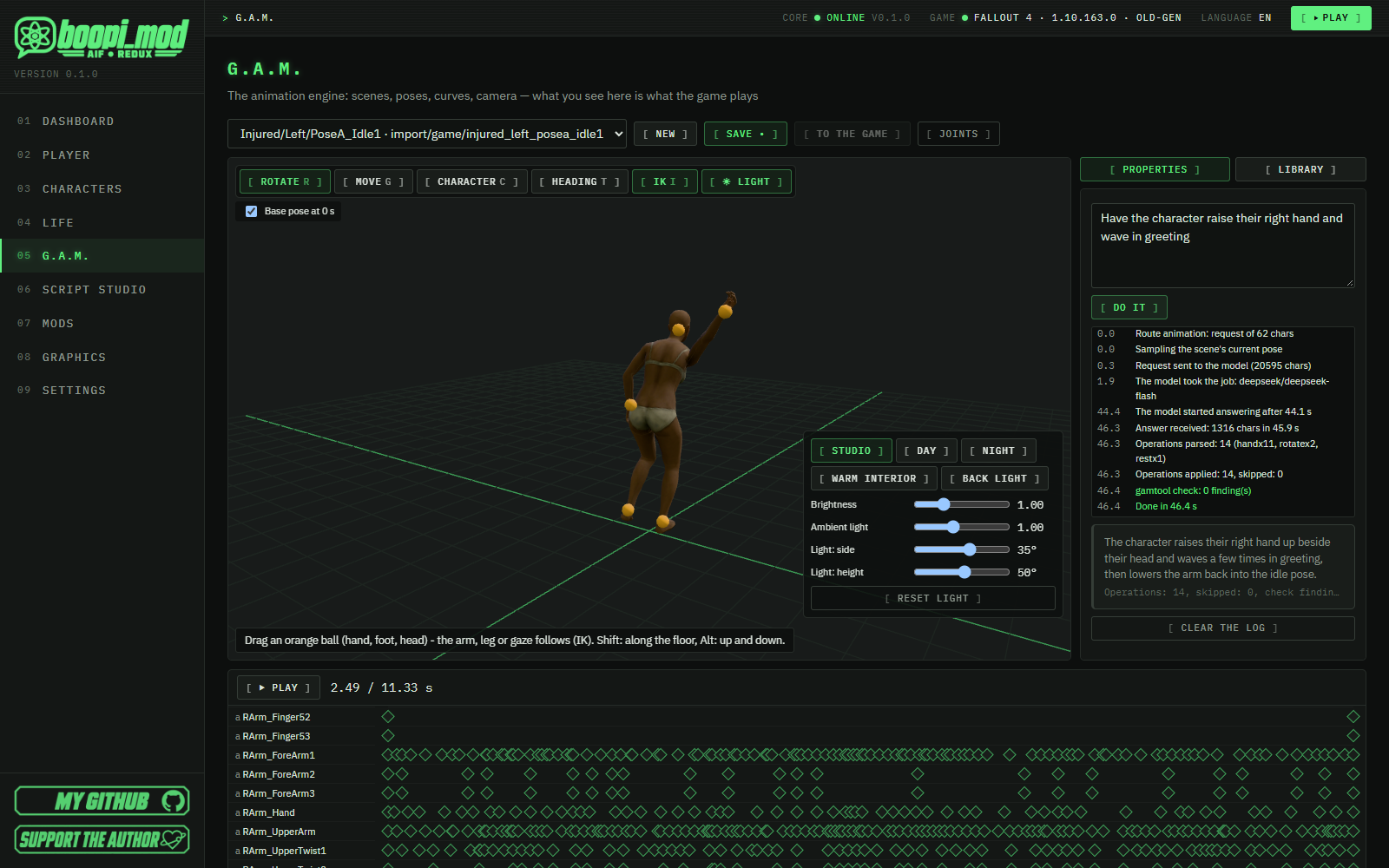Open the Support the Author badge
The width and height of the screenshot is (1389, 868).
(102, 839)
